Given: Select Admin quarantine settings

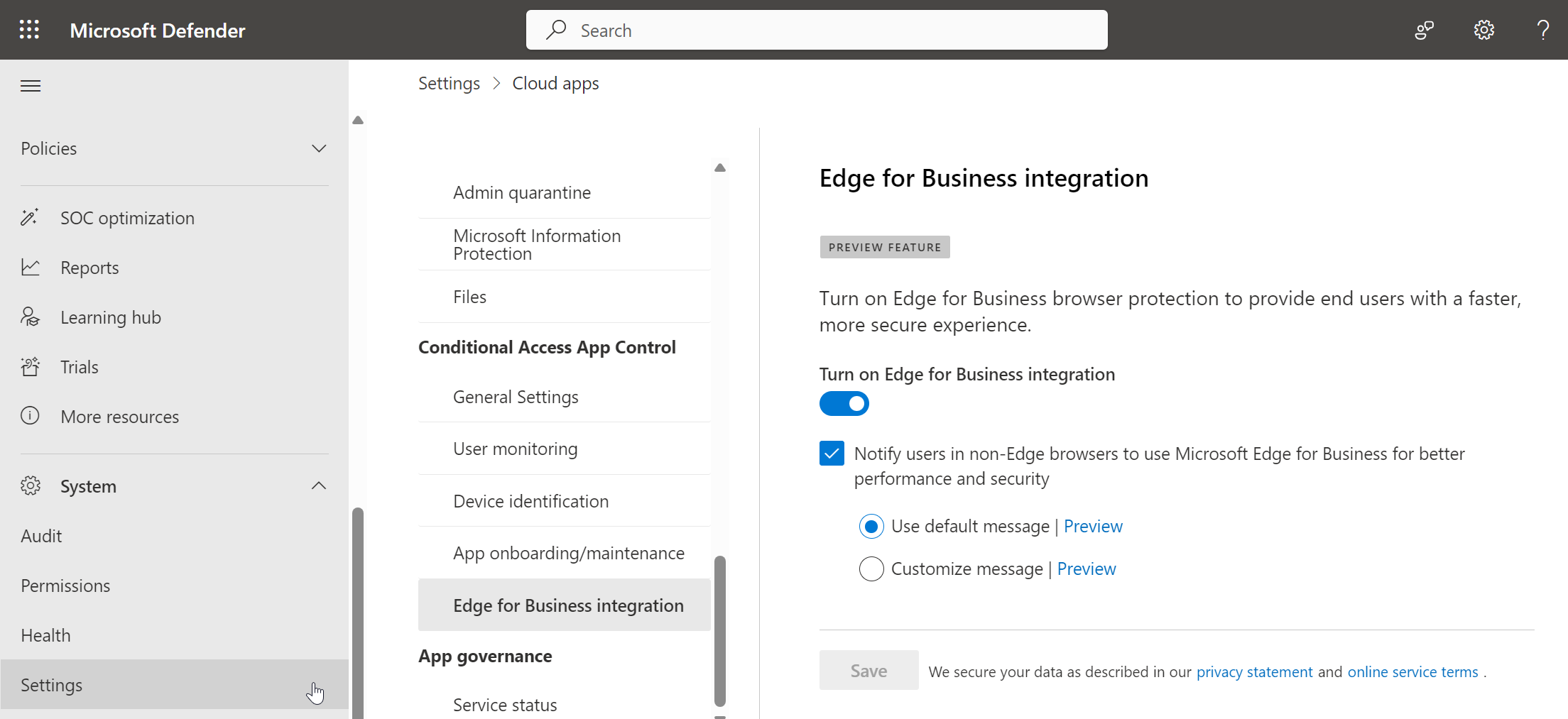Looking at the screenshot, I should point(565,192).
